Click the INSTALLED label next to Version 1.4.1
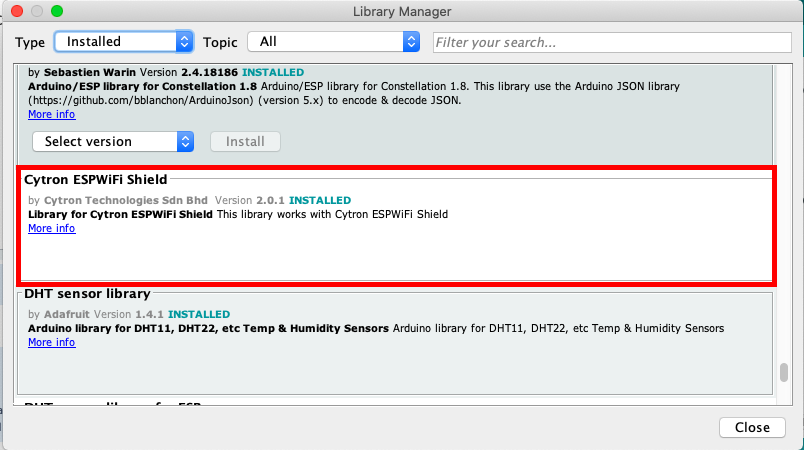This screenshot has height=450, width=804. (x=199, y=314)
